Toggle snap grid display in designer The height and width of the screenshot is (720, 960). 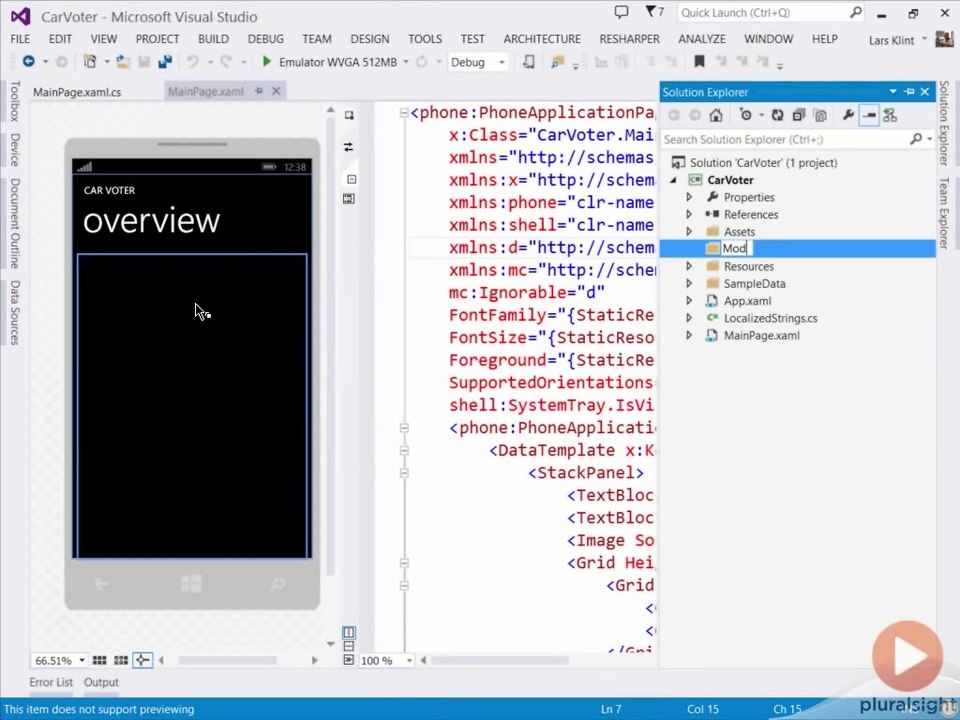tap(99, 660)
